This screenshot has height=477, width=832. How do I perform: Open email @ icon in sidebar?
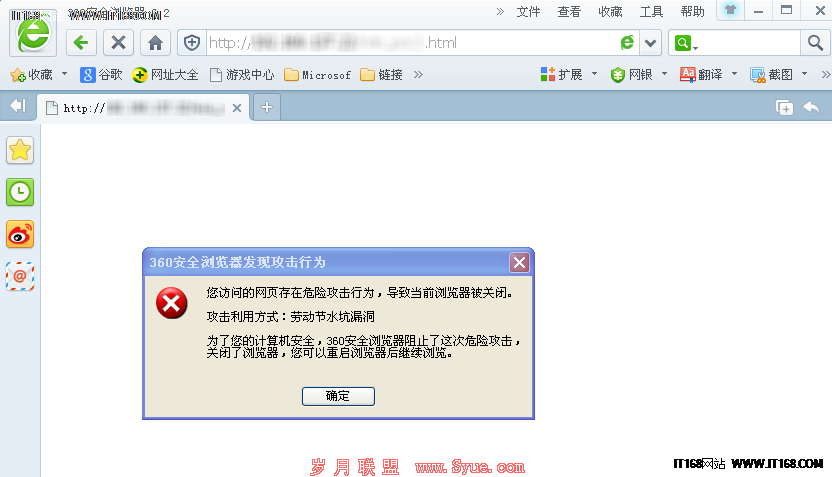tap(20, 276)
